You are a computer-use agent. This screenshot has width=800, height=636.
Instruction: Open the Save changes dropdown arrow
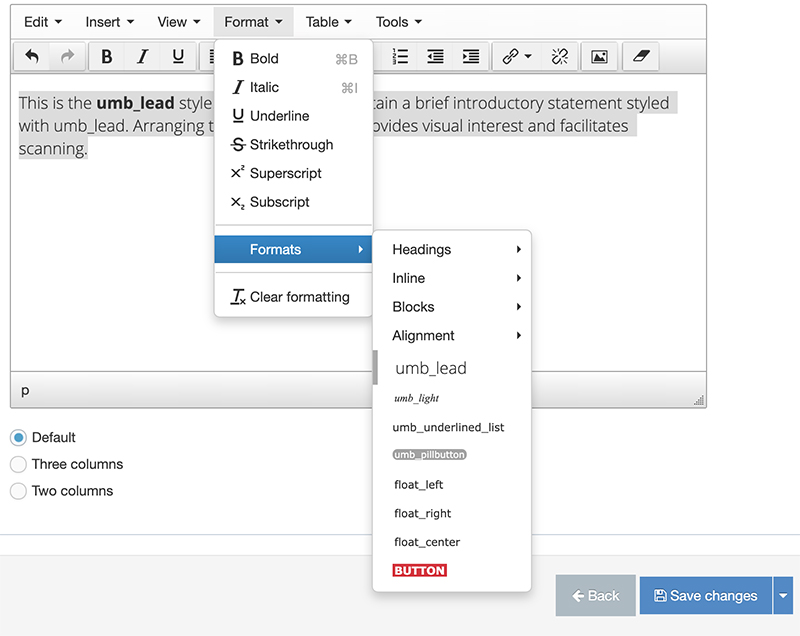(x=783, y=596)
